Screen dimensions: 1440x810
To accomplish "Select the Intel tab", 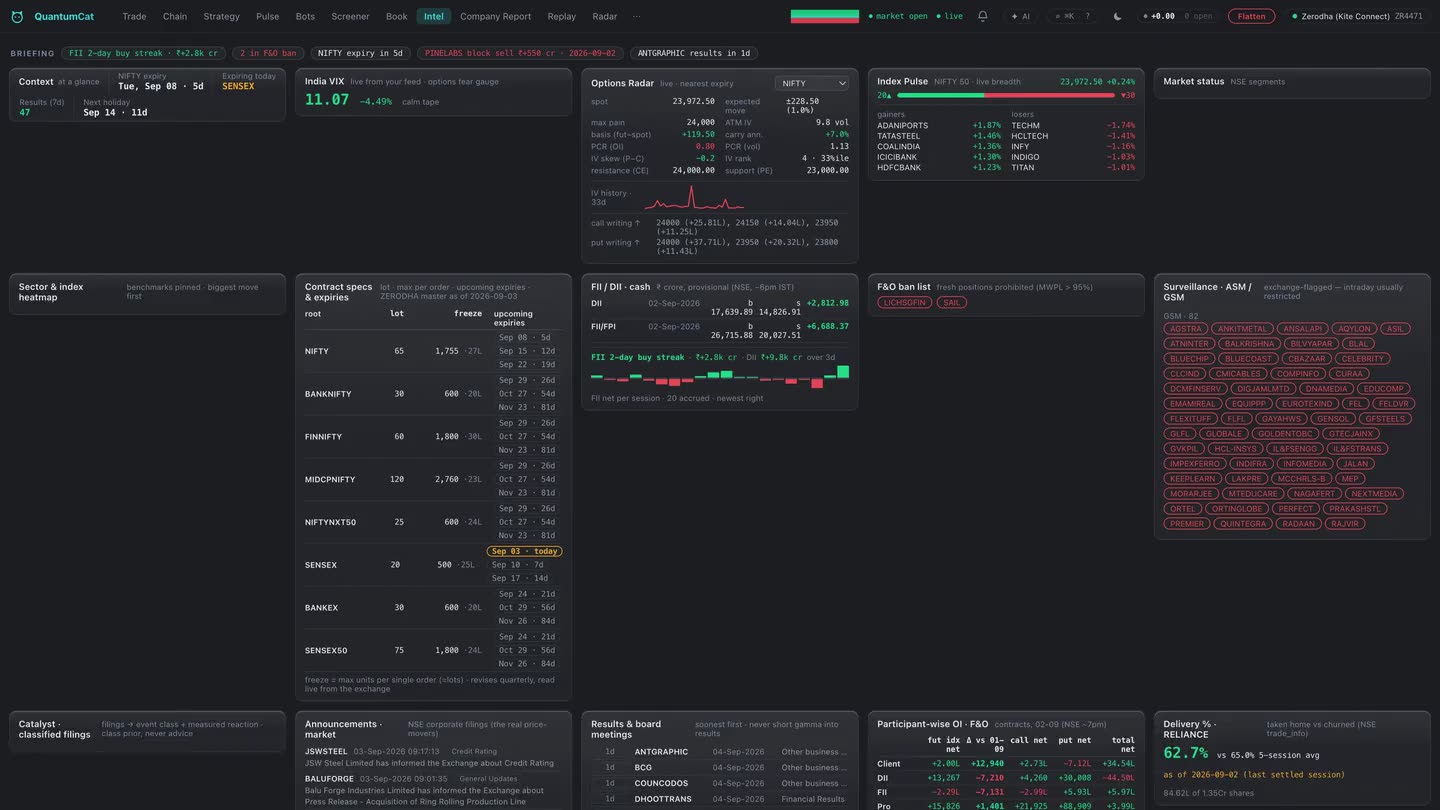I will click(434, 16).
